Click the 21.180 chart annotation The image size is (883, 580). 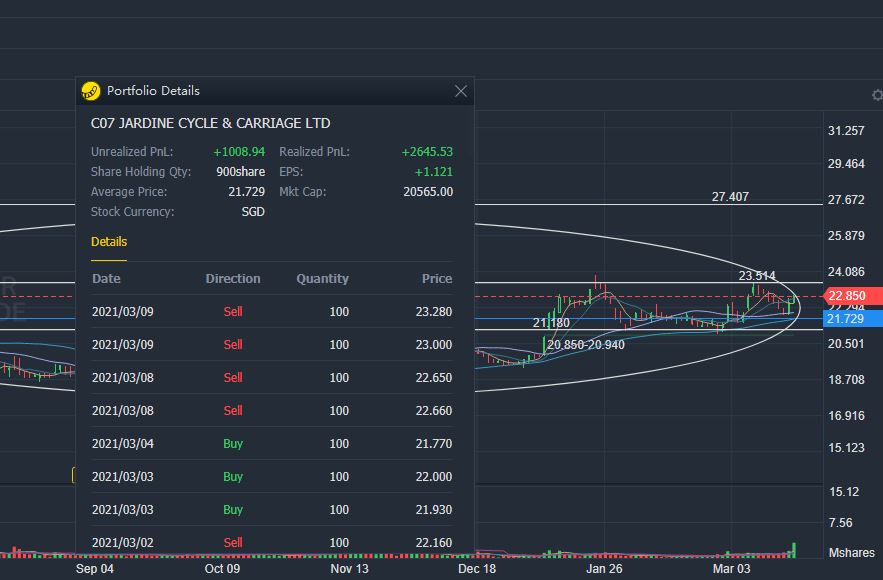tap(551, 323)
